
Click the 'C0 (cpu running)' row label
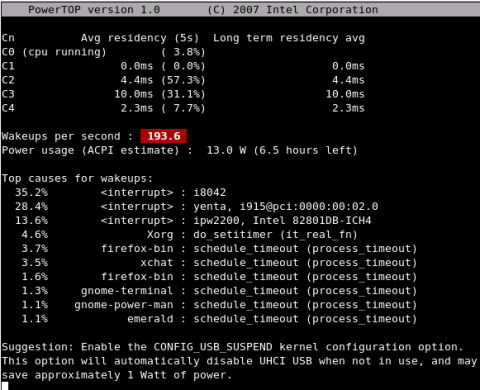point(54,52)
